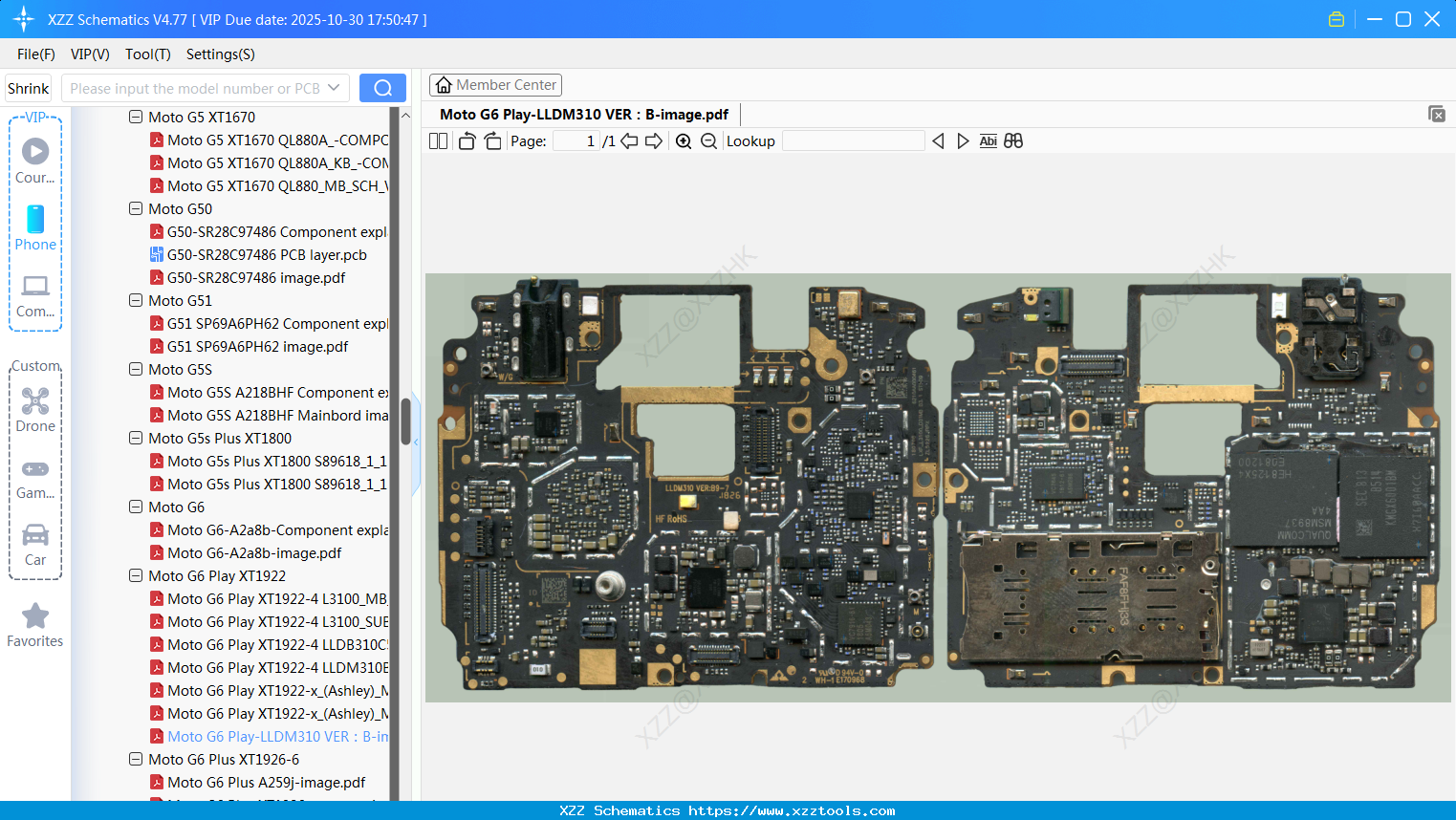Open the Settings(S) menu

click(x=220, y=54)
